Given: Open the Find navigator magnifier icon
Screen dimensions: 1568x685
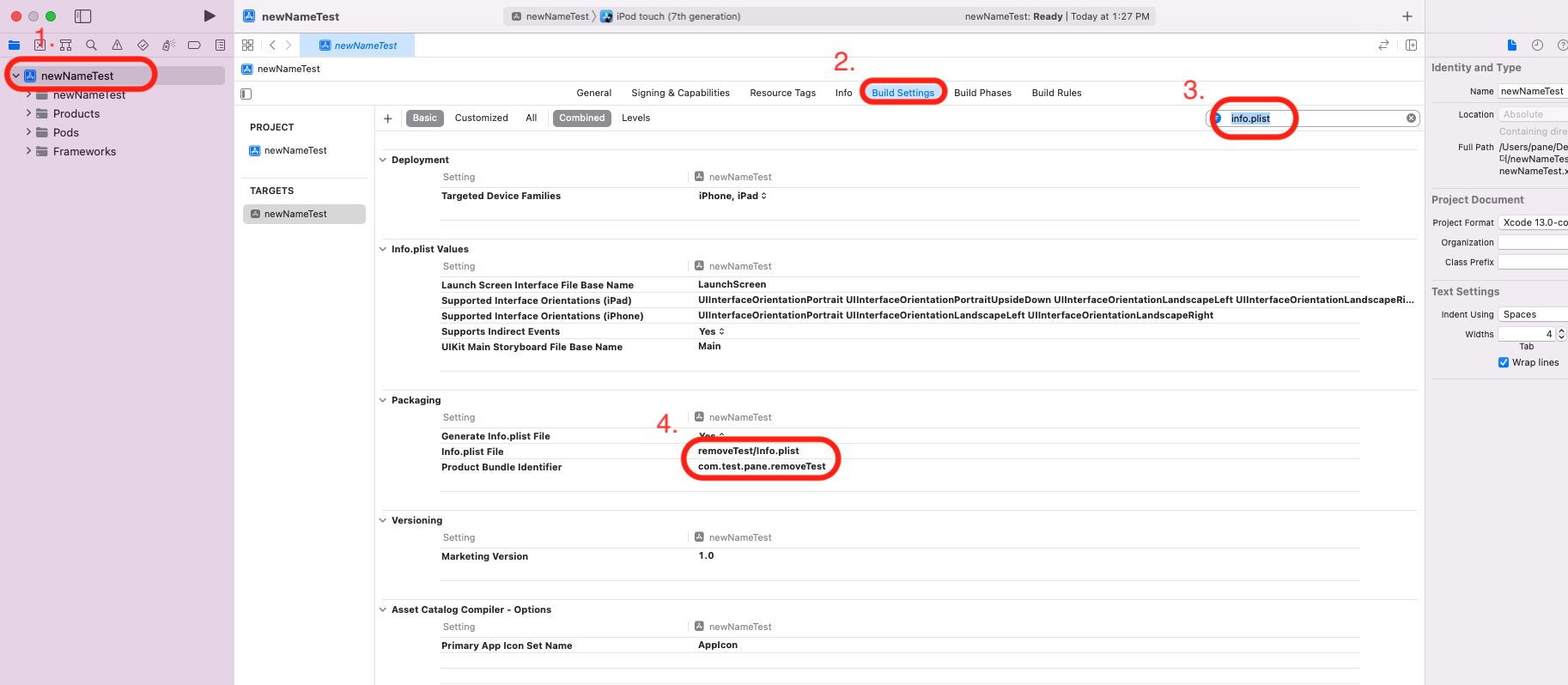Looking at the screenshot, I should tap(91, 45).
